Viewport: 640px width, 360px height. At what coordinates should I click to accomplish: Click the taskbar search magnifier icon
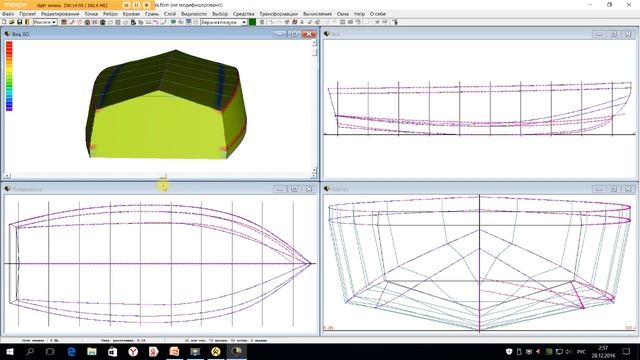30,351
